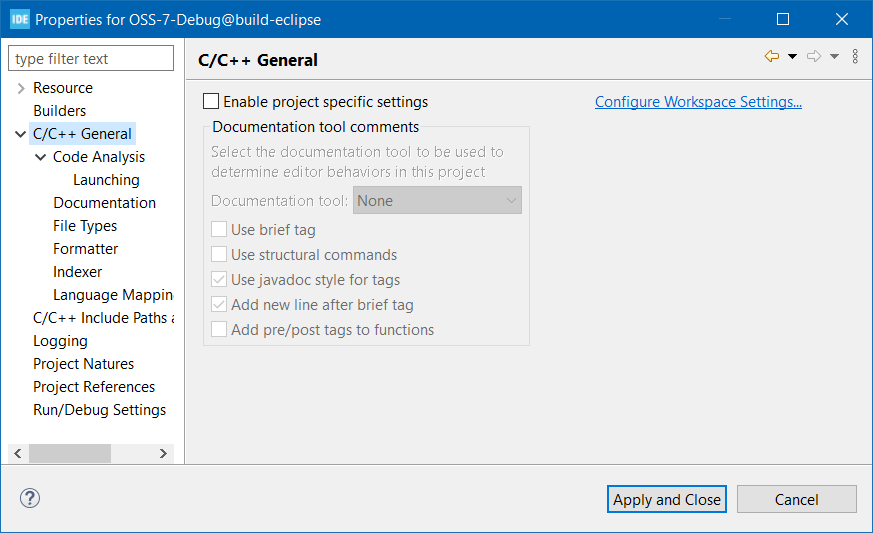873x533 pixels.
Task: Select Formatter in the properties tree
Action: click(85, 248)
